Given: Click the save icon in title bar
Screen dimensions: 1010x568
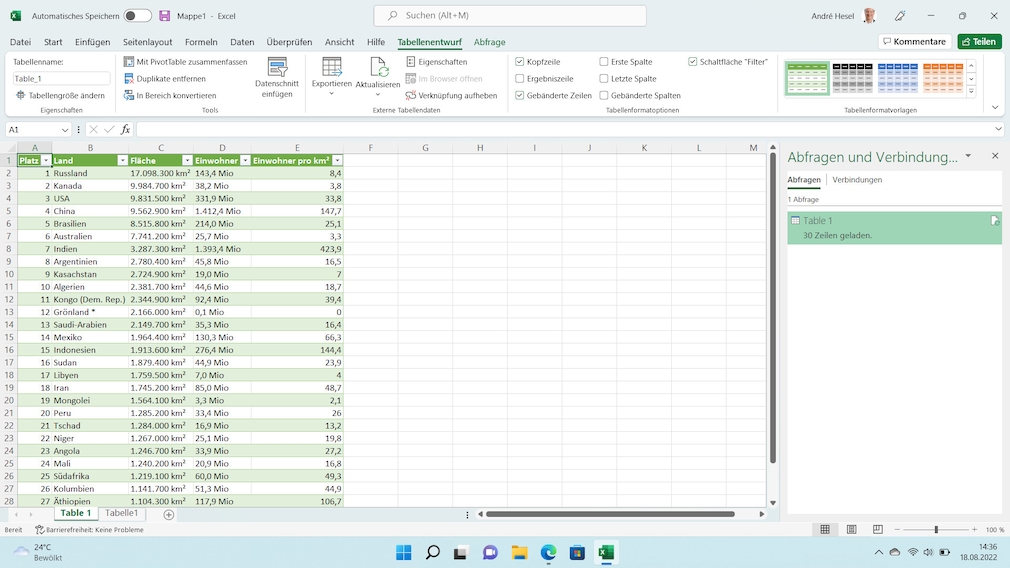Looking at the screenshot, I should 164,16.
